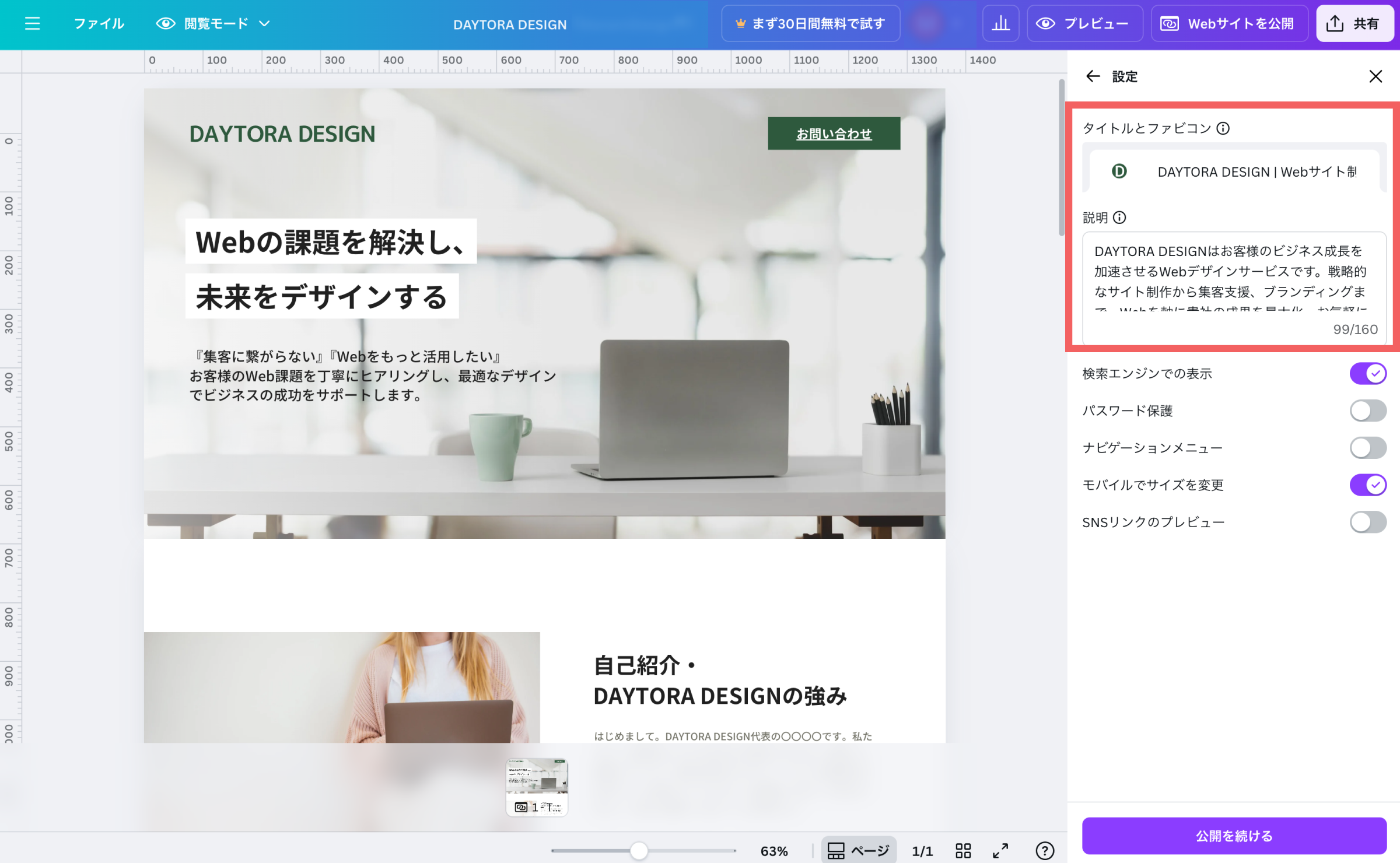Viewport: 1400px width, 863px height.
Task: Select the DAYTORA DESIGN logo text on canvas
Action: (x=282, y=134)
